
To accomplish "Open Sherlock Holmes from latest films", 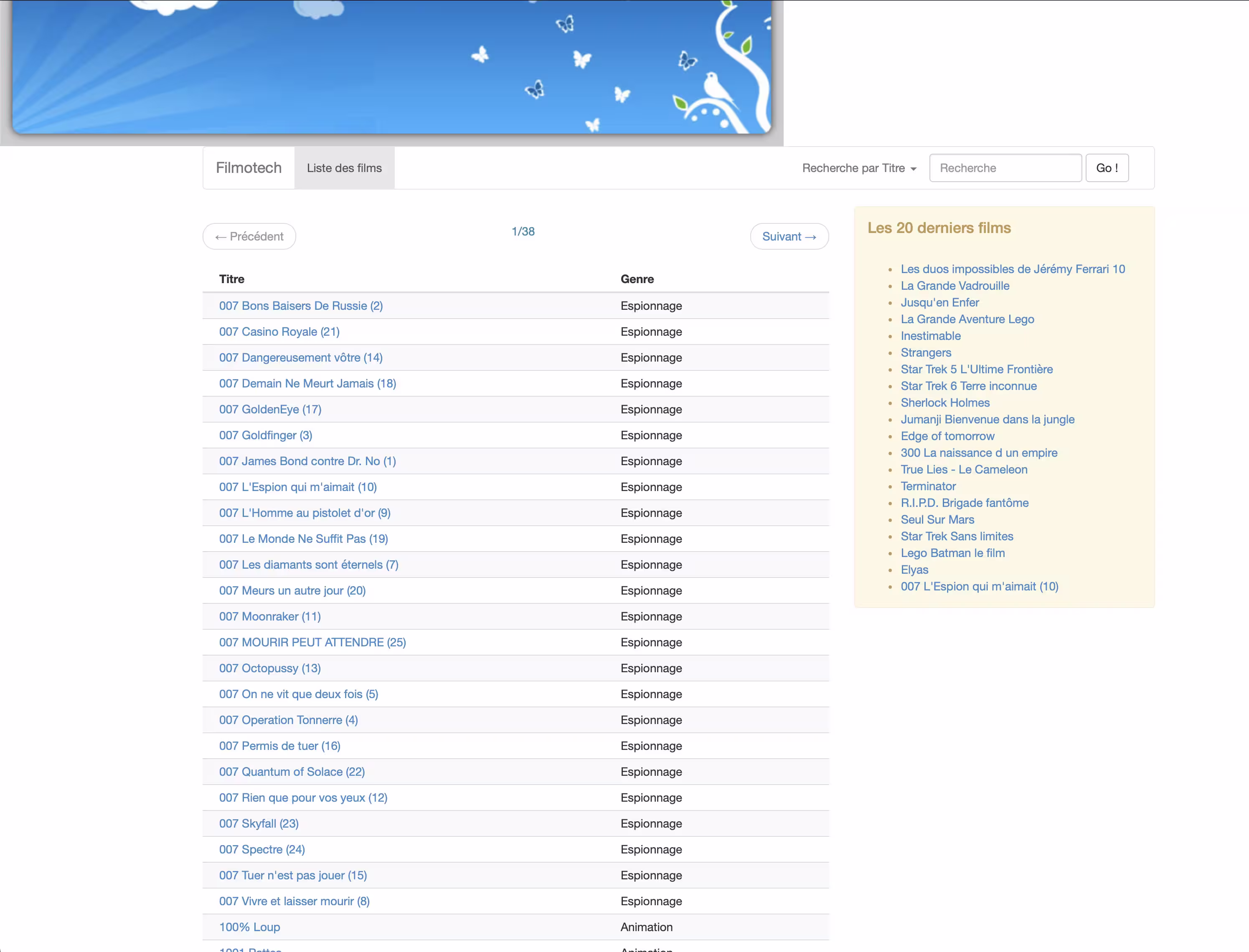I will (944, 403).
